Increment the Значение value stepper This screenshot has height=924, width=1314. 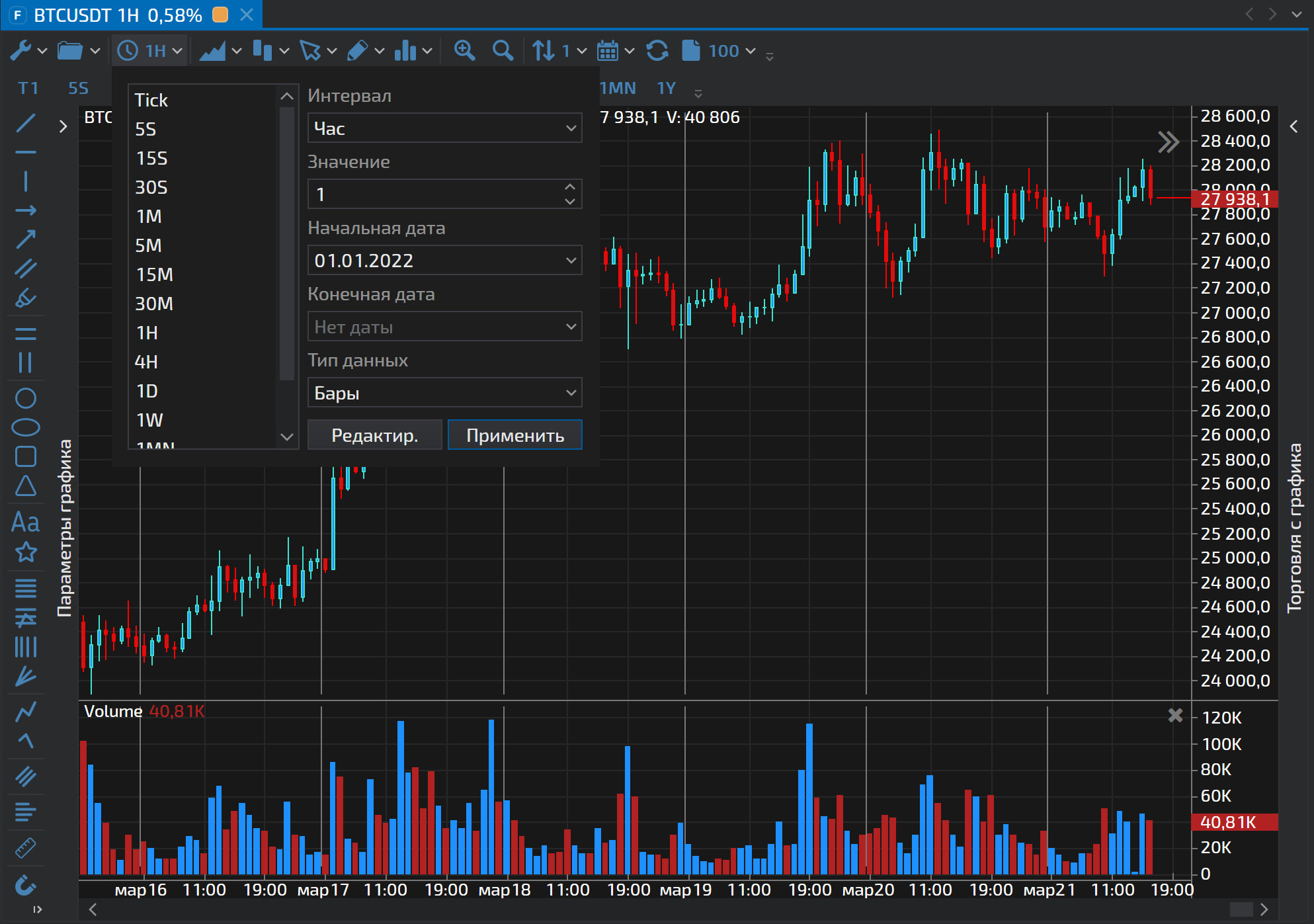pyautogui.click(x=570, y=187)
